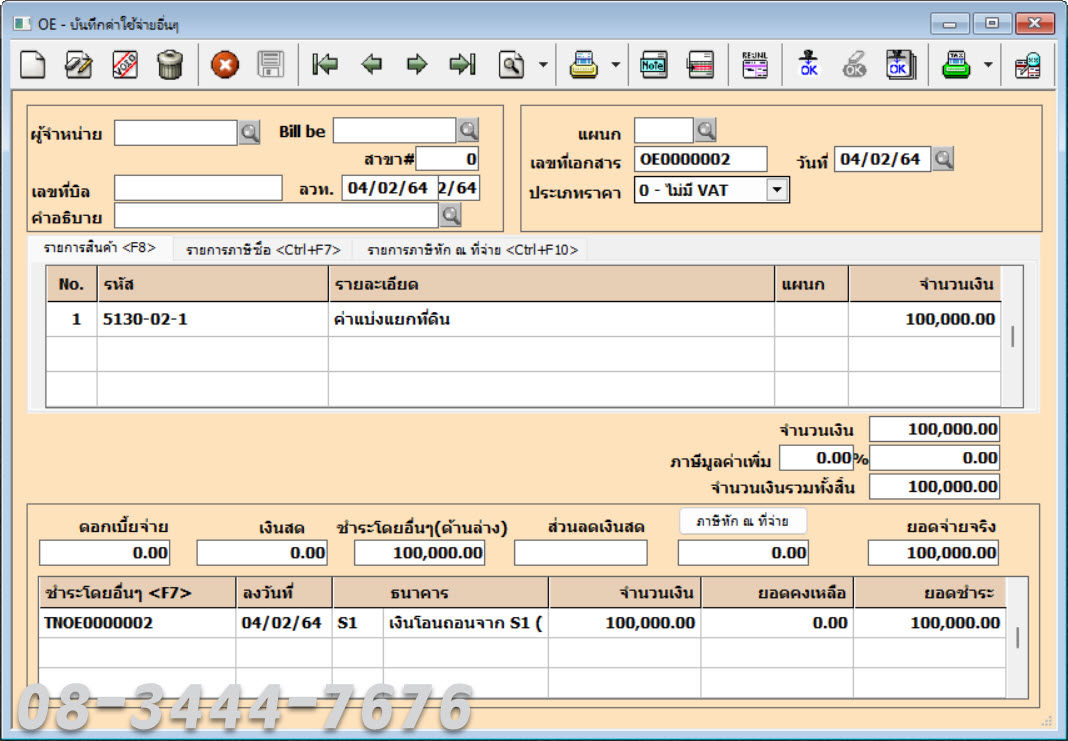The image size is (1068, 741).
Task: Click the ลวท. date field
Action: pos(390,188)
